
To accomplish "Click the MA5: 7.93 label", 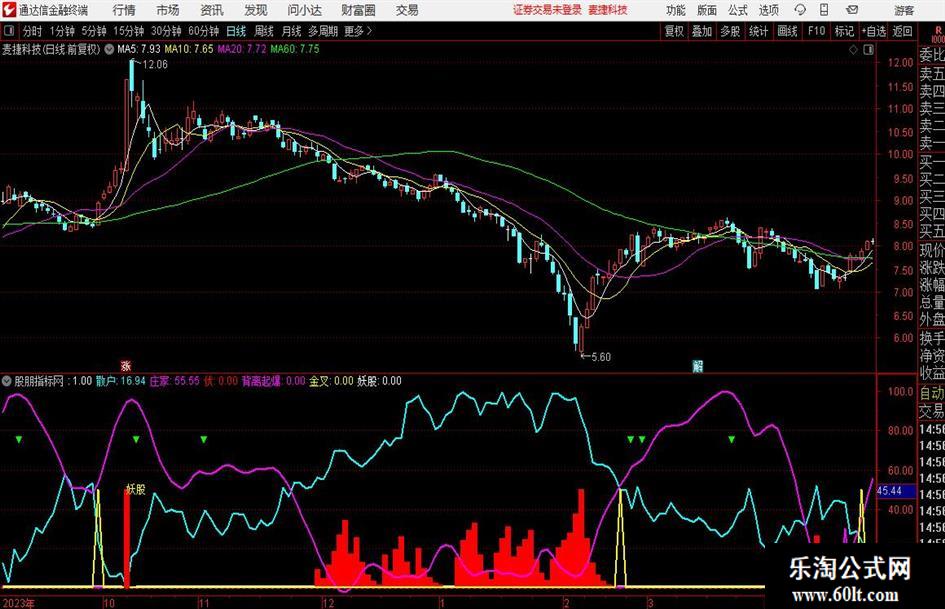I will pyautogui.click(x=139, y=49).
